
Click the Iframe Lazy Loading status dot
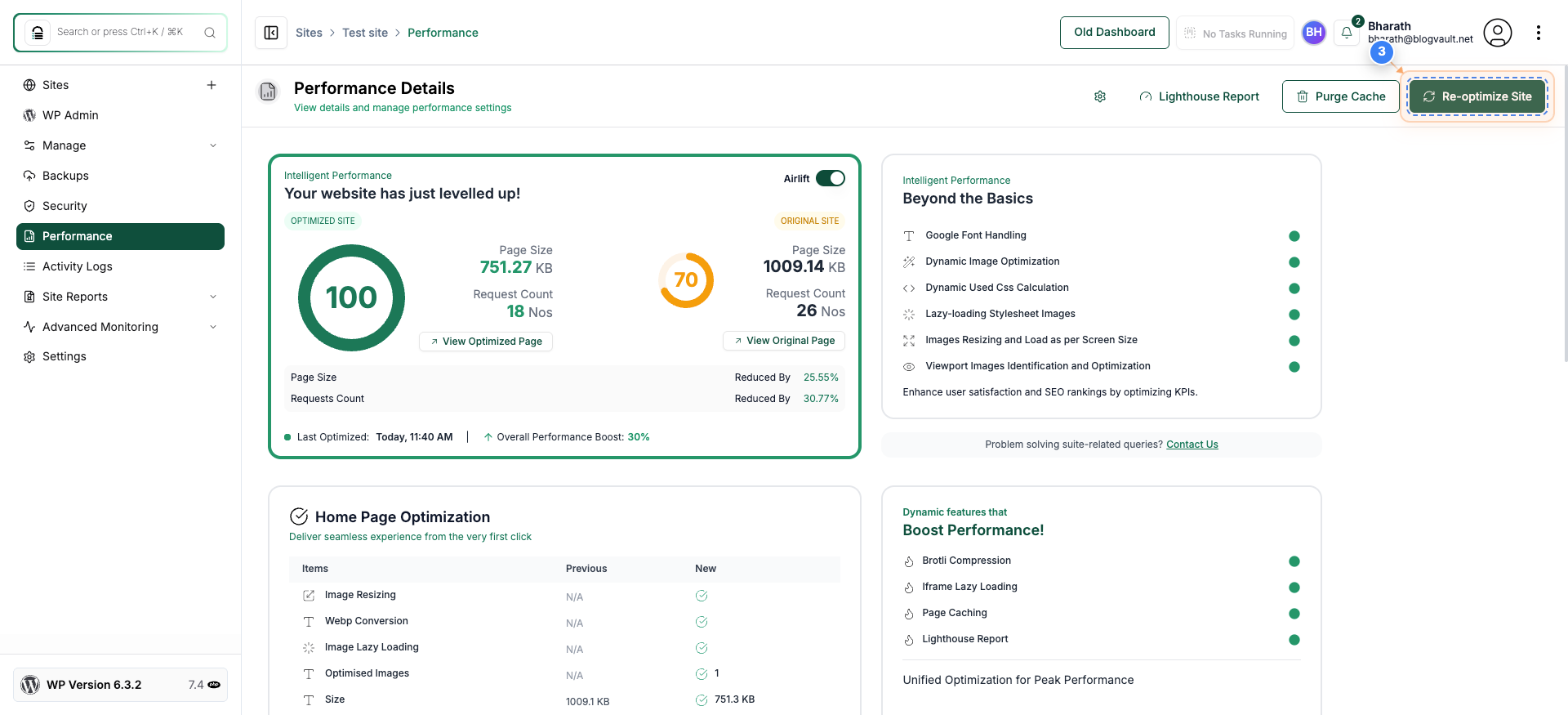tap(1294, 588)
